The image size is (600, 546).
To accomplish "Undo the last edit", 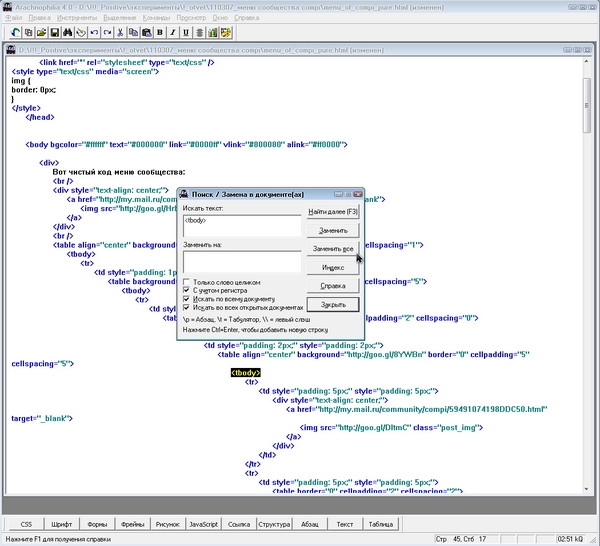I will click(x=94, y=33).
